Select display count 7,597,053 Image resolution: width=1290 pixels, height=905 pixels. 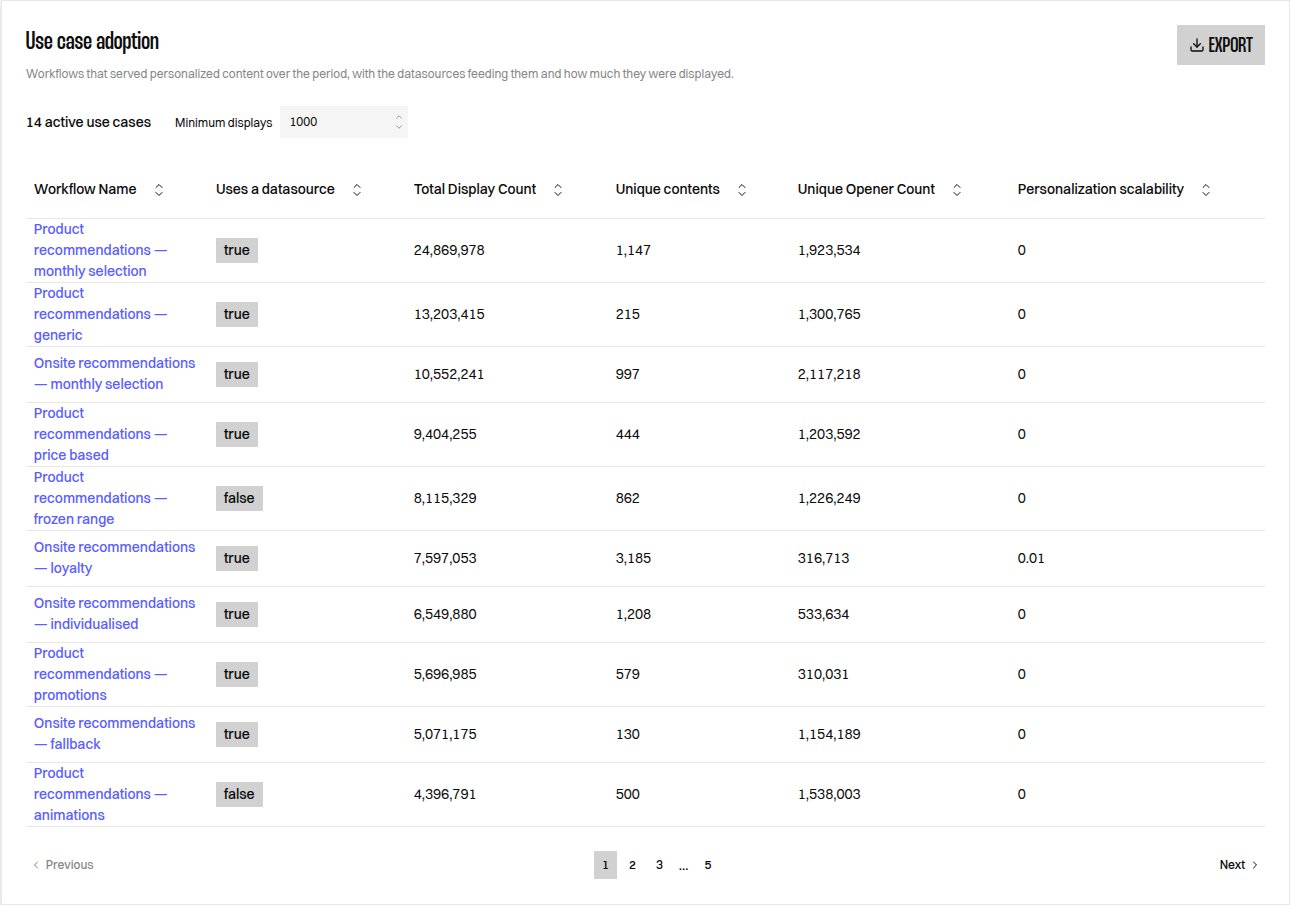pos(445,558)
